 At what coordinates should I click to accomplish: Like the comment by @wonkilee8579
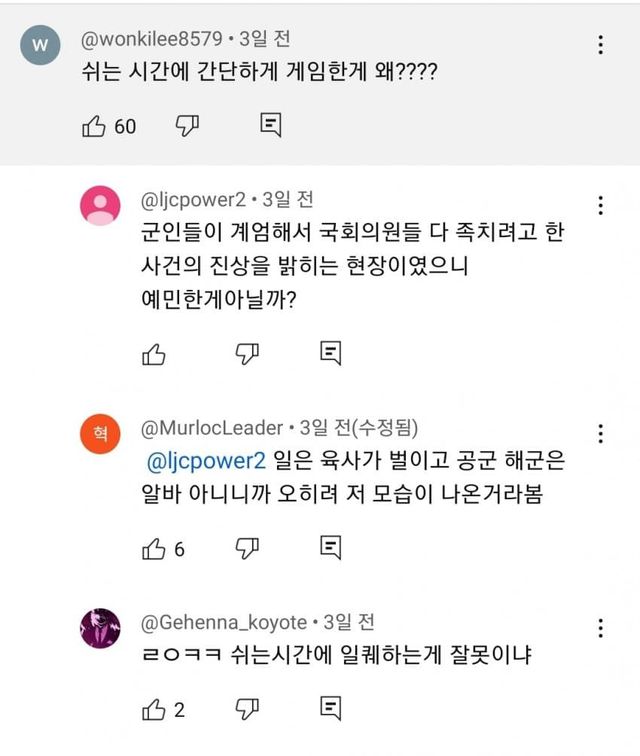click(x=92, y=125)
